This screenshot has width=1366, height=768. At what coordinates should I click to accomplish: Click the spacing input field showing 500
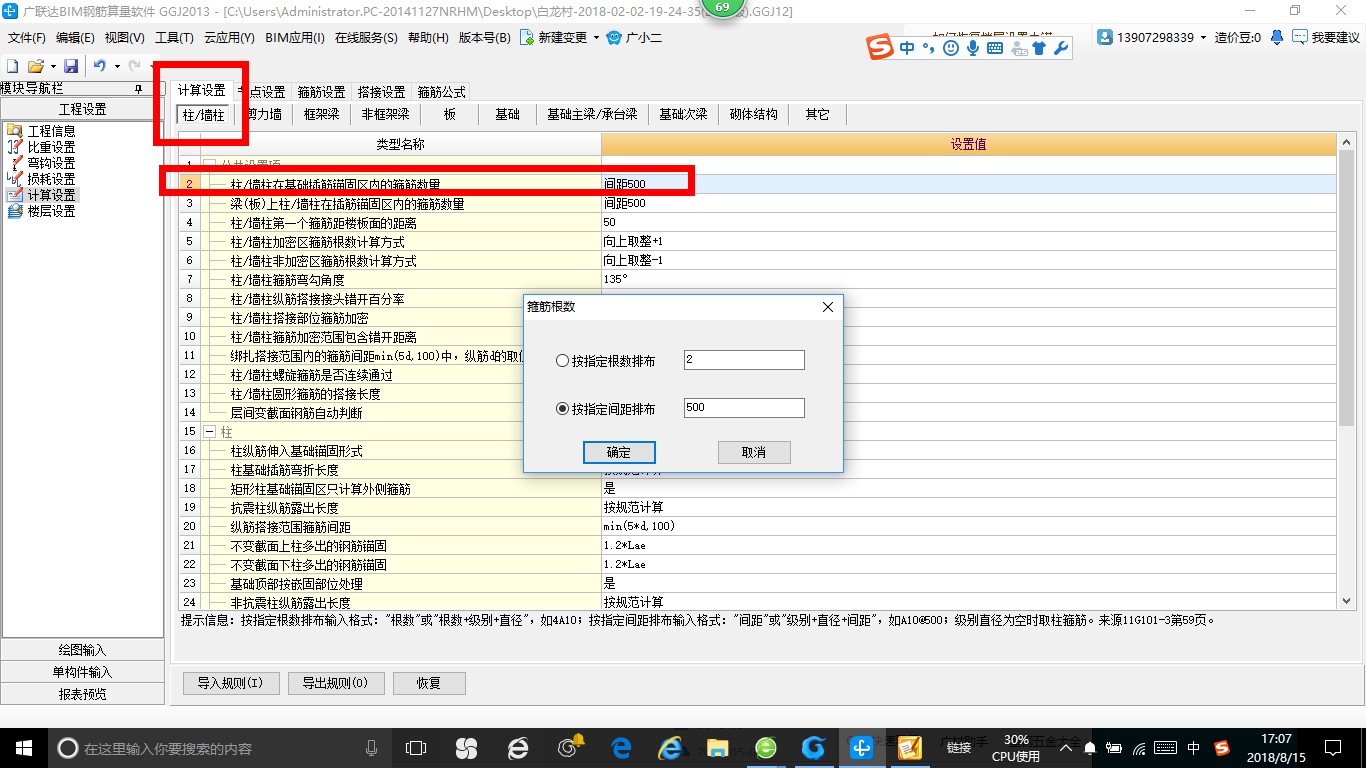tap(744, 408)
